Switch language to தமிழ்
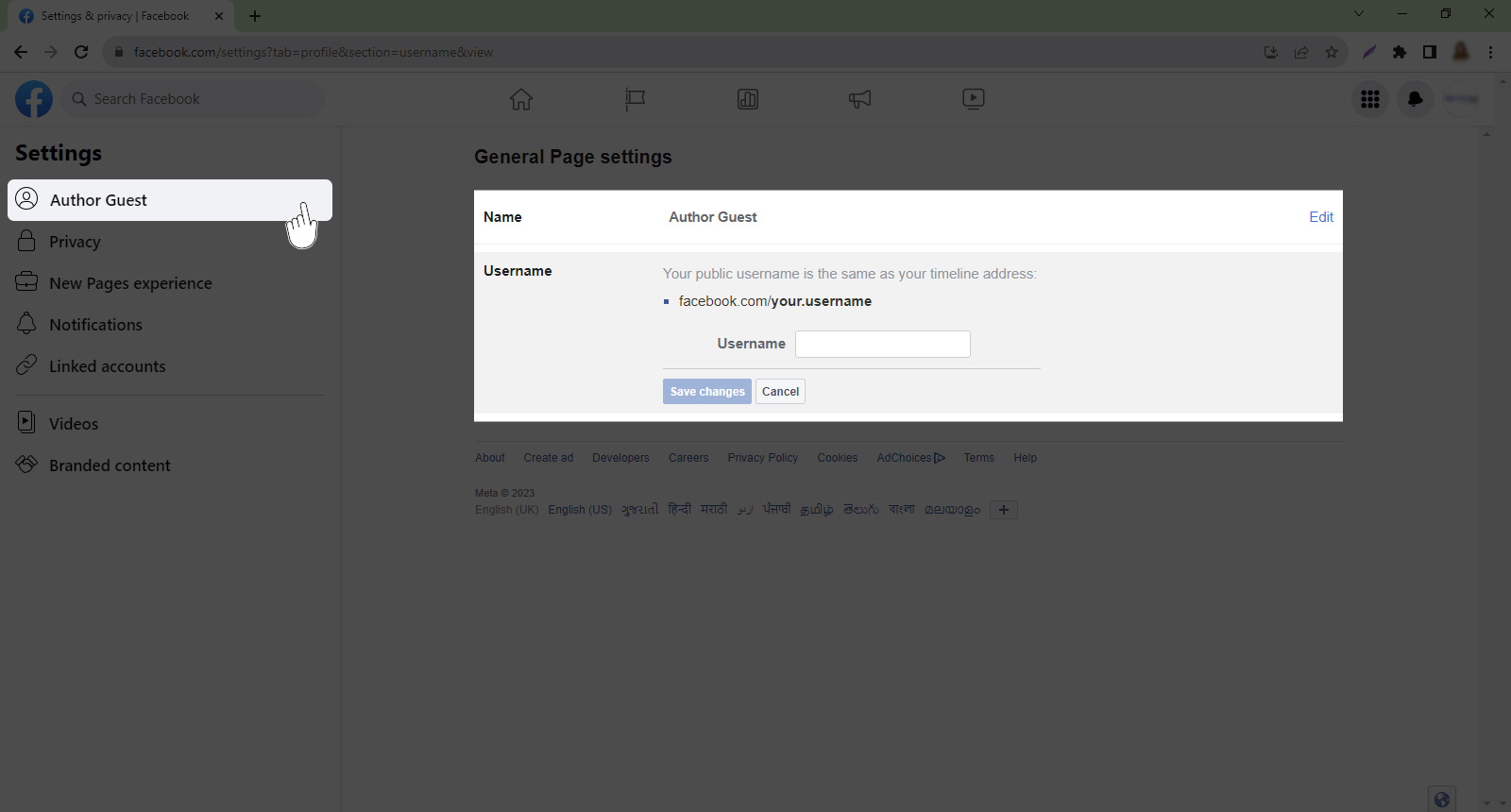 pyautogui.click(x=817, y=510)
